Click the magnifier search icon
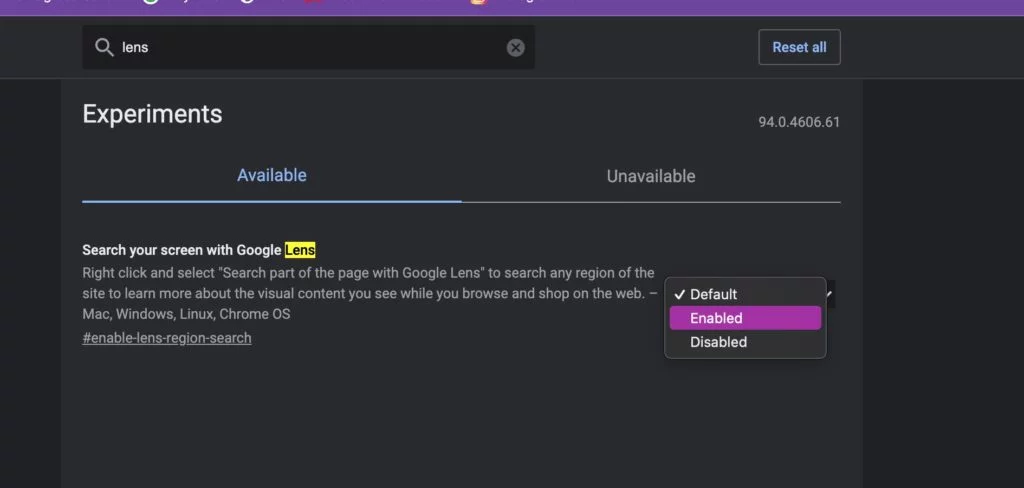Viewport: 1024px width, 488px height. tap(104, 47)
